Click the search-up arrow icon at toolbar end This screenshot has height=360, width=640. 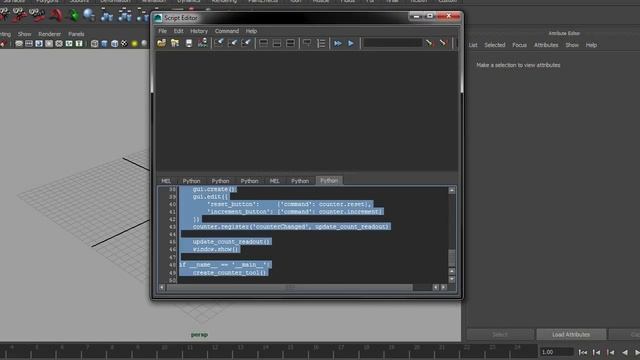pos(443,43)
